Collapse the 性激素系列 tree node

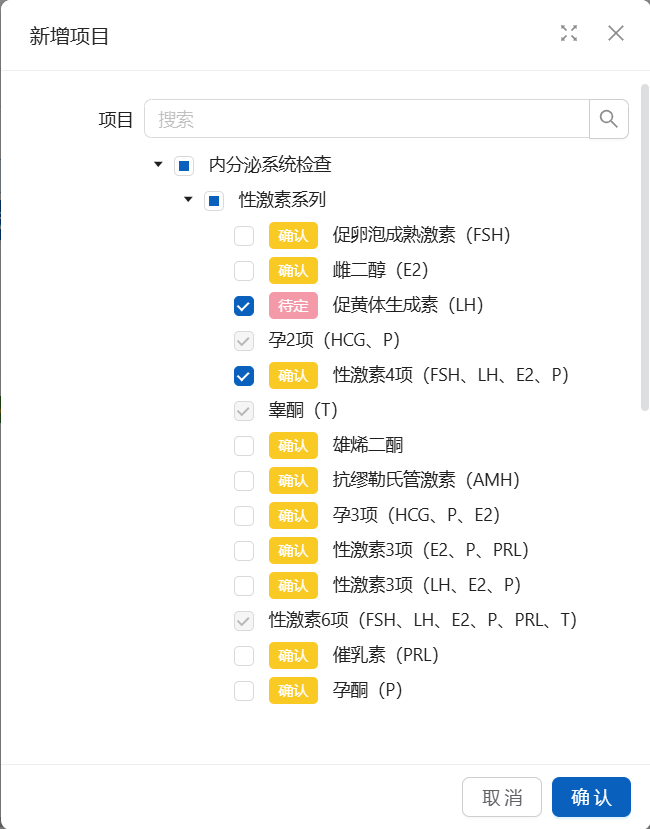pos(188,200)
